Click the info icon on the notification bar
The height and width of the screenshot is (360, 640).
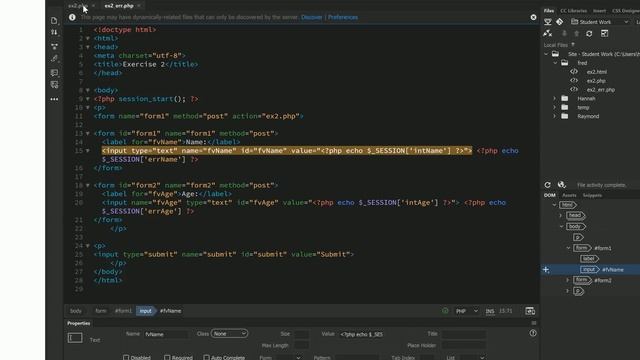tap(72, 17)
